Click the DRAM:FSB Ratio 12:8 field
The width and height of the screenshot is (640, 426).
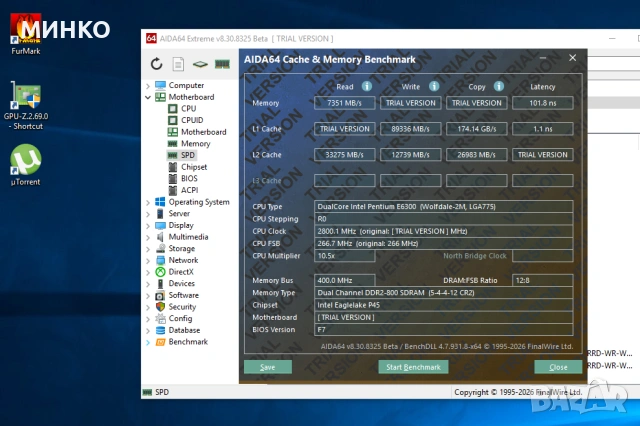pyautogui.click(x=542, y=280)
